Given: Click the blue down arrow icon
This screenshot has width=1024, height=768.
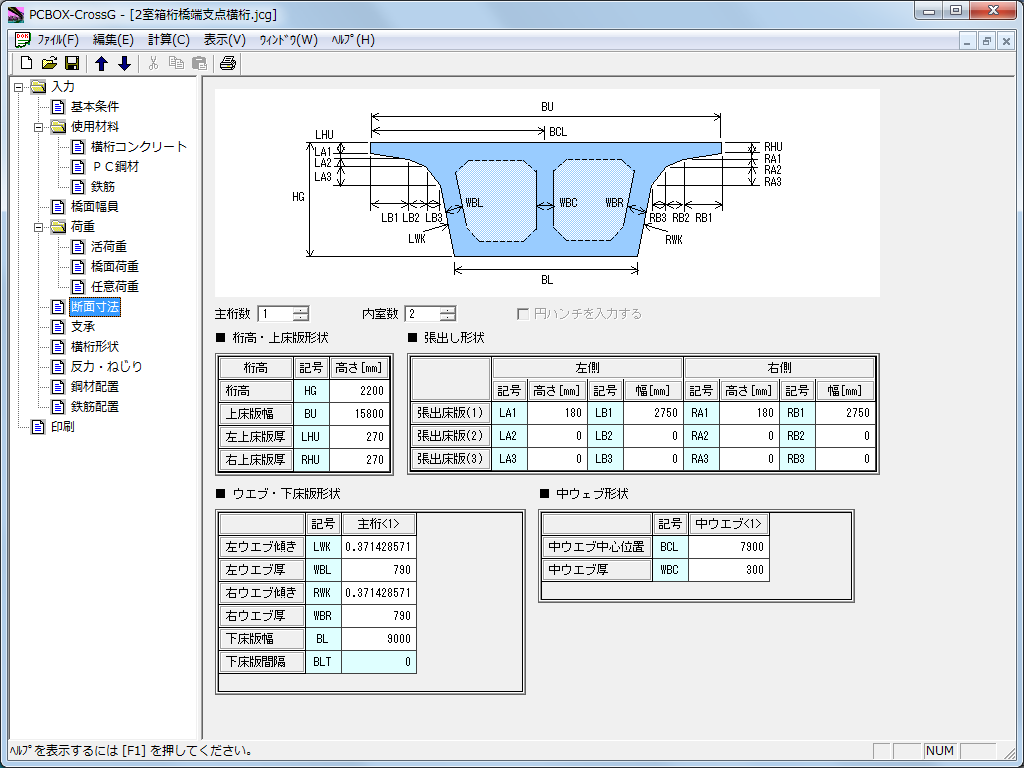Looking at the screenshot, I should tap(124, 63).
